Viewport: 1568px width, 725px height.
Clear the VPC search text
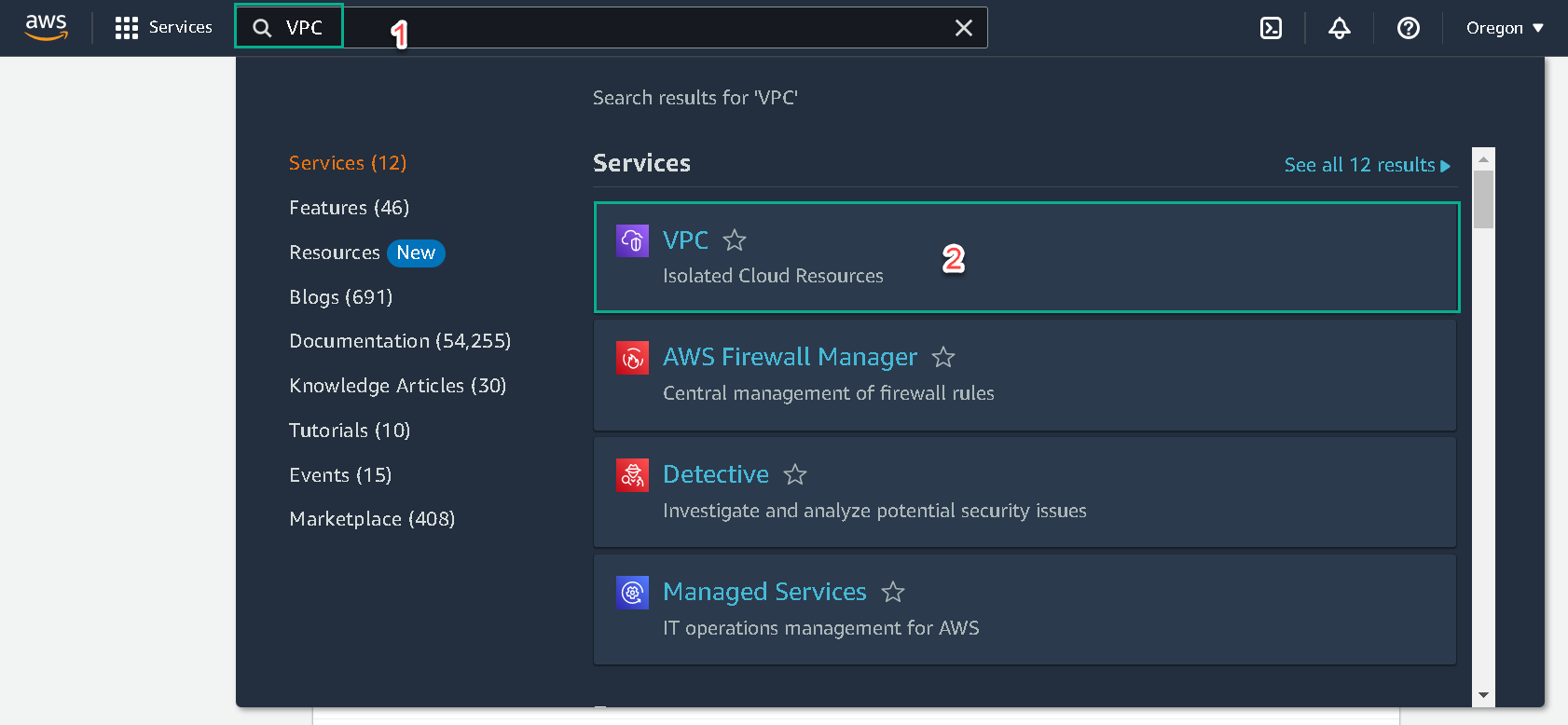pyautogui.click(x=964, y=28)
